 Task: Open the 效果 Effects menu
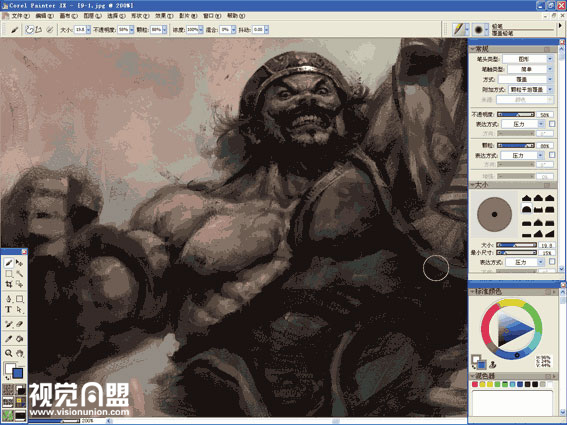(x=164, y=16)
